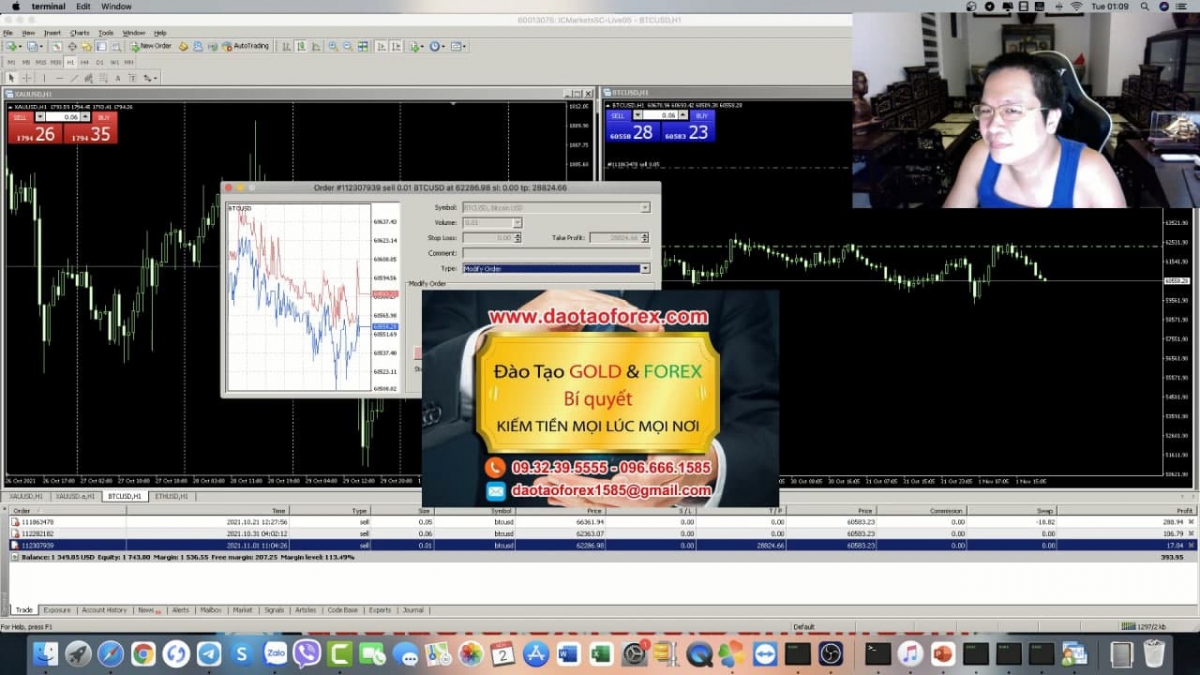Open Microsoft Excel from the Dock

[601, 654]
